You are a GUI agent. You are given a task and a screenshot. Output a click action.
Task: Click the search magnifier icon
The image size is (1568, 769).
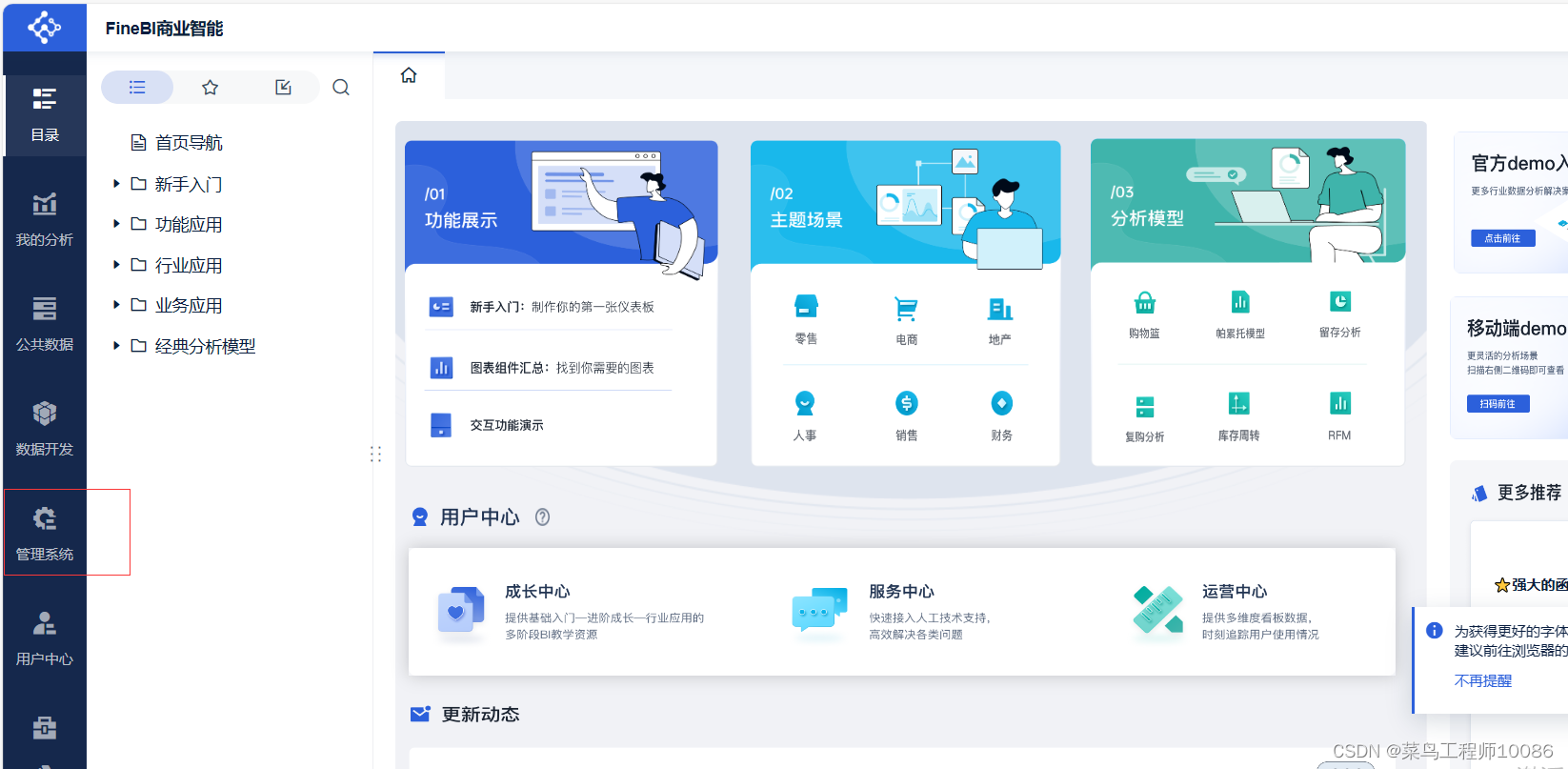click(x=341, y=88)
